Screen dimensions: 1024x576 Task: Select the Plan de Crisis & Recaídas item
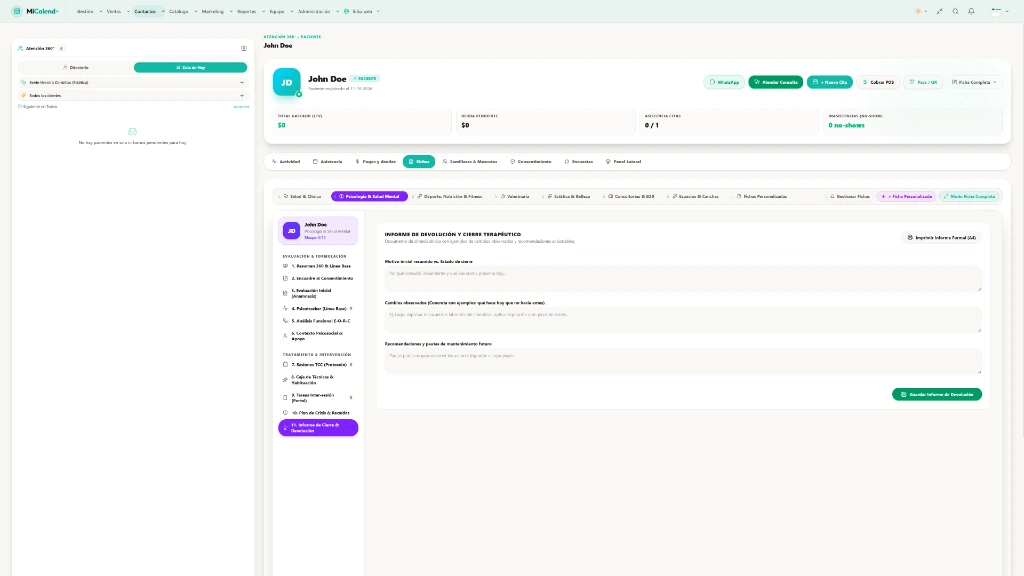coord(318,413)
